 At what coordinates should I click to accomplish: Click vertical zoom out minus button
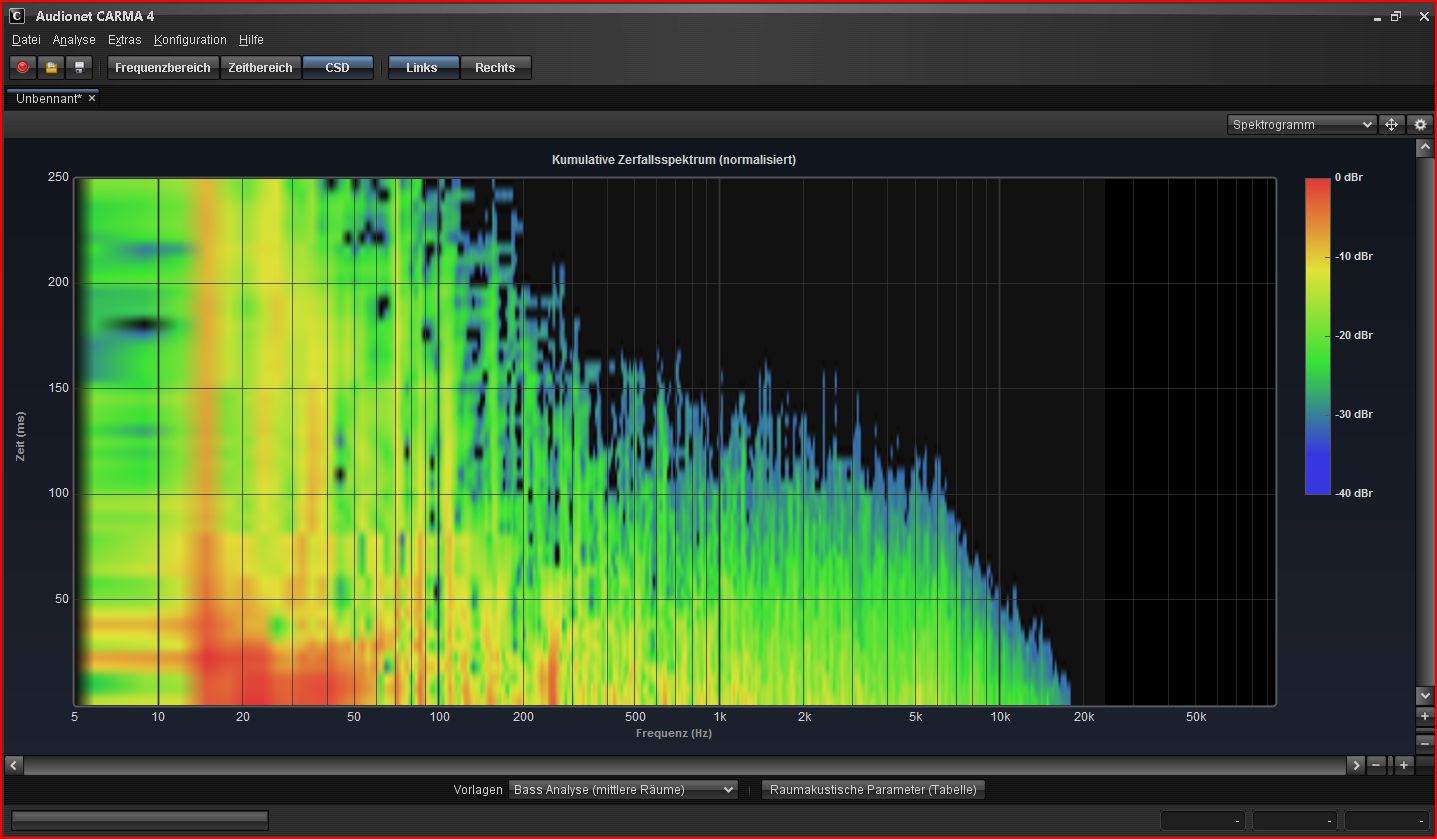coord(1424,743)
